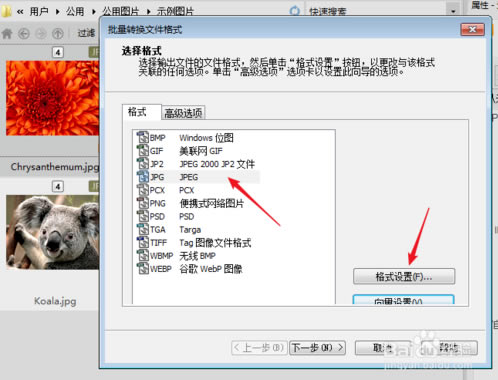
Task: Click the home icon in browser toolbar
Action: click(7, 33)
